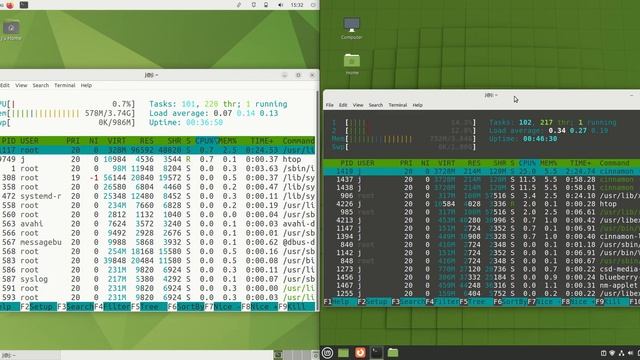
Task: Sort by CPU% column in left htop
Action: click(x=206, y=141)
